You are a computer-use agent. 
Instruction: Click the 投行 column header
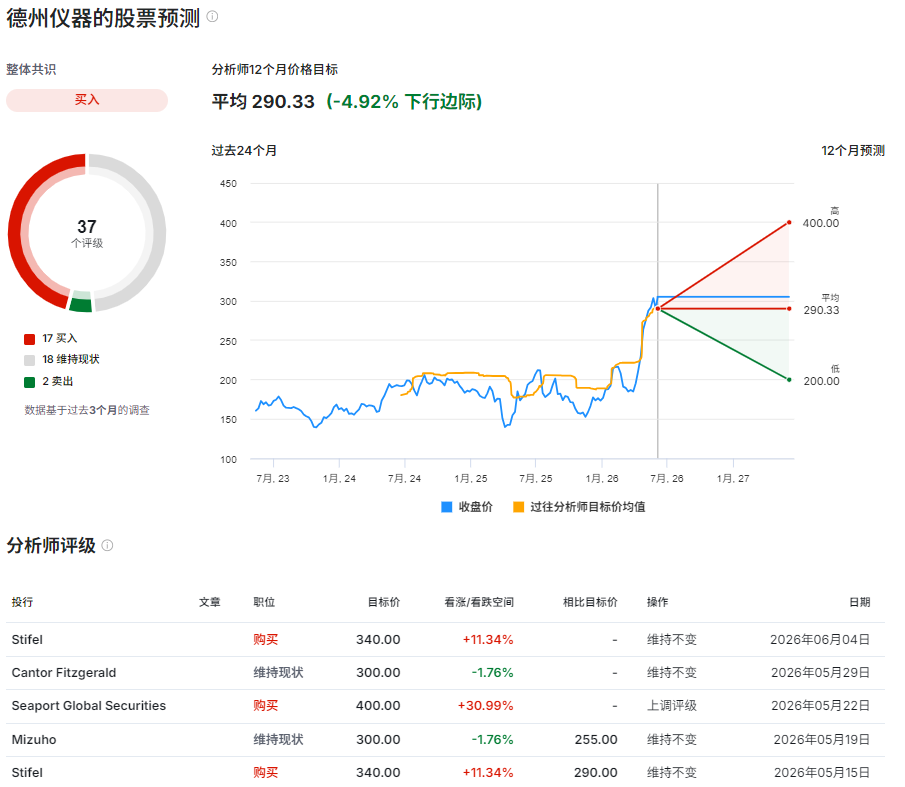point(23,602)
